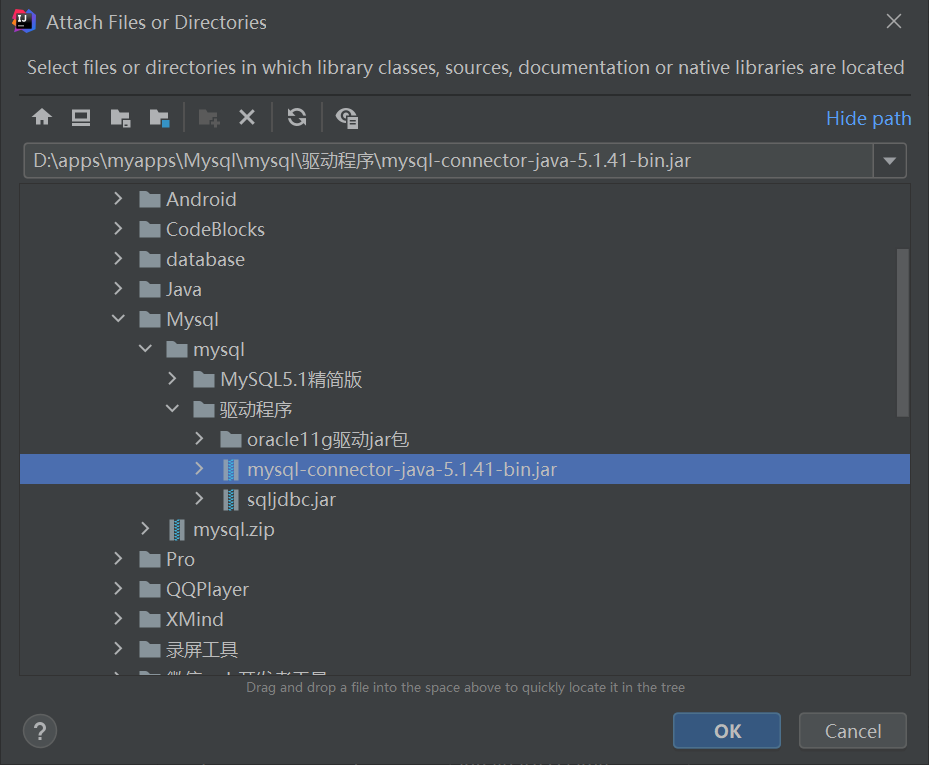This screenshot has height=765, width=929.
Task: Expand the Android folder
Action: click(118, 199)
